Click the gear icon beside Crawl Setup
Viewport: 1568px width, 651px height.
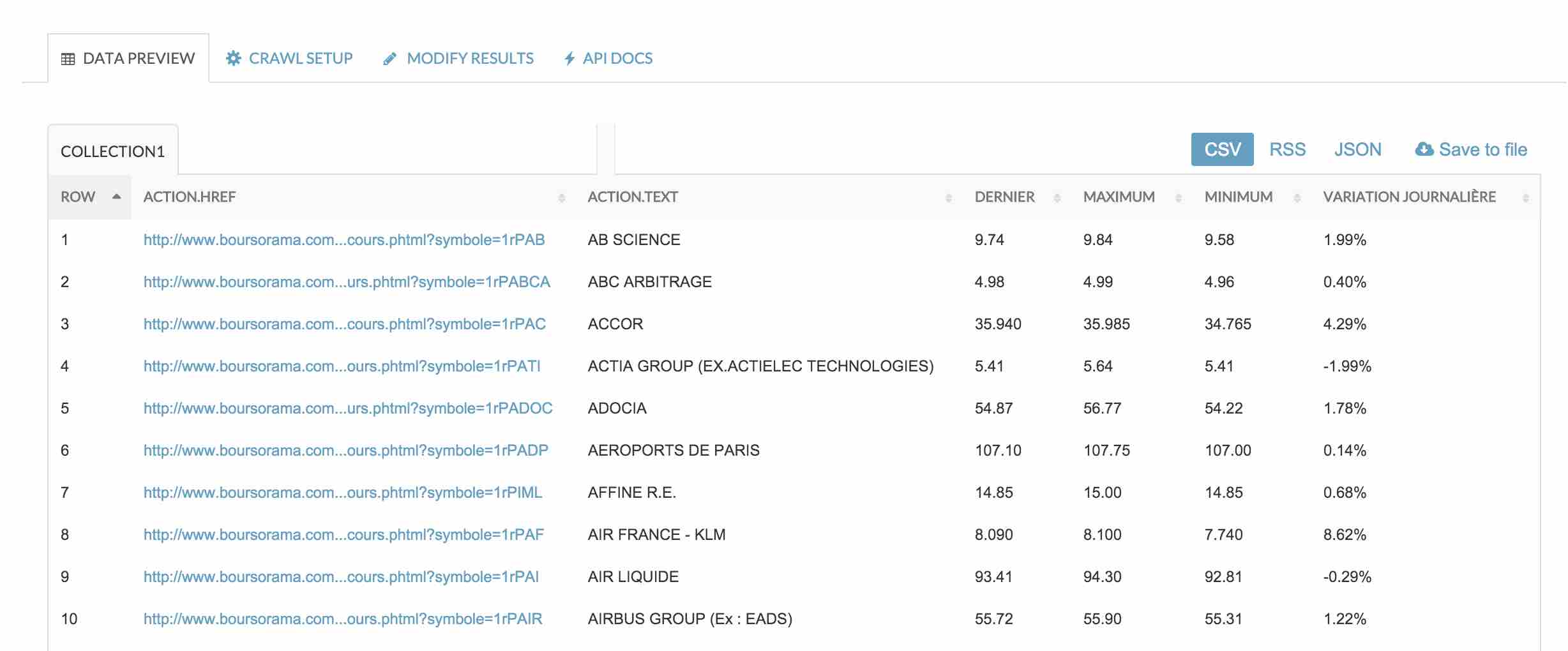(234, 58)
